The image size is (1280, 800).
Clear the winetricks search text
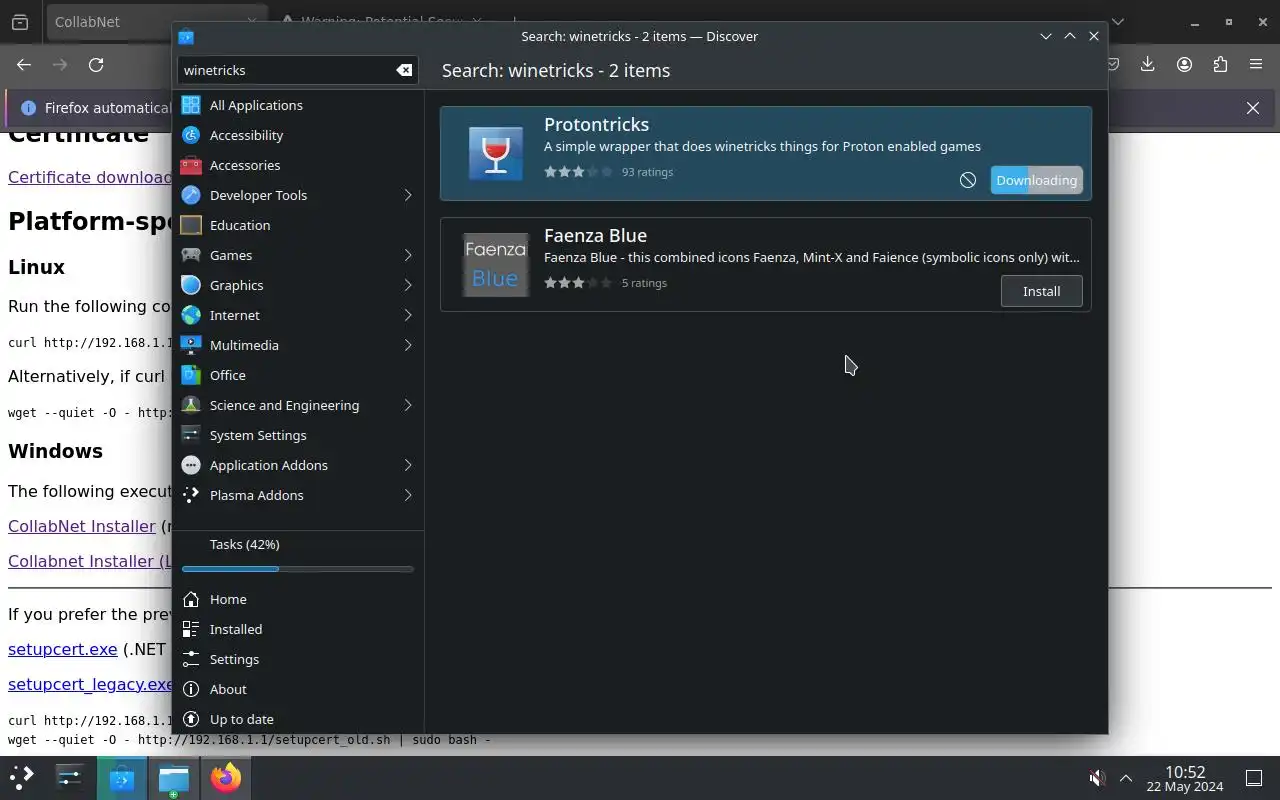pyautogui.click(x=404, y=70)
